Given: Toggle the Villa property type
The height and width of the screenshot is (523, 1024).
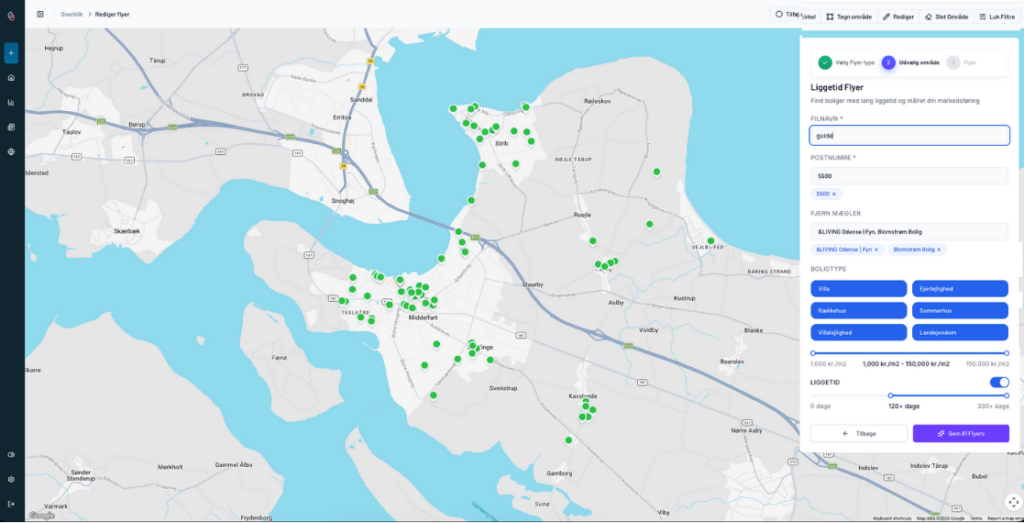Looking at the screenshot, I should tap(858, 288).
